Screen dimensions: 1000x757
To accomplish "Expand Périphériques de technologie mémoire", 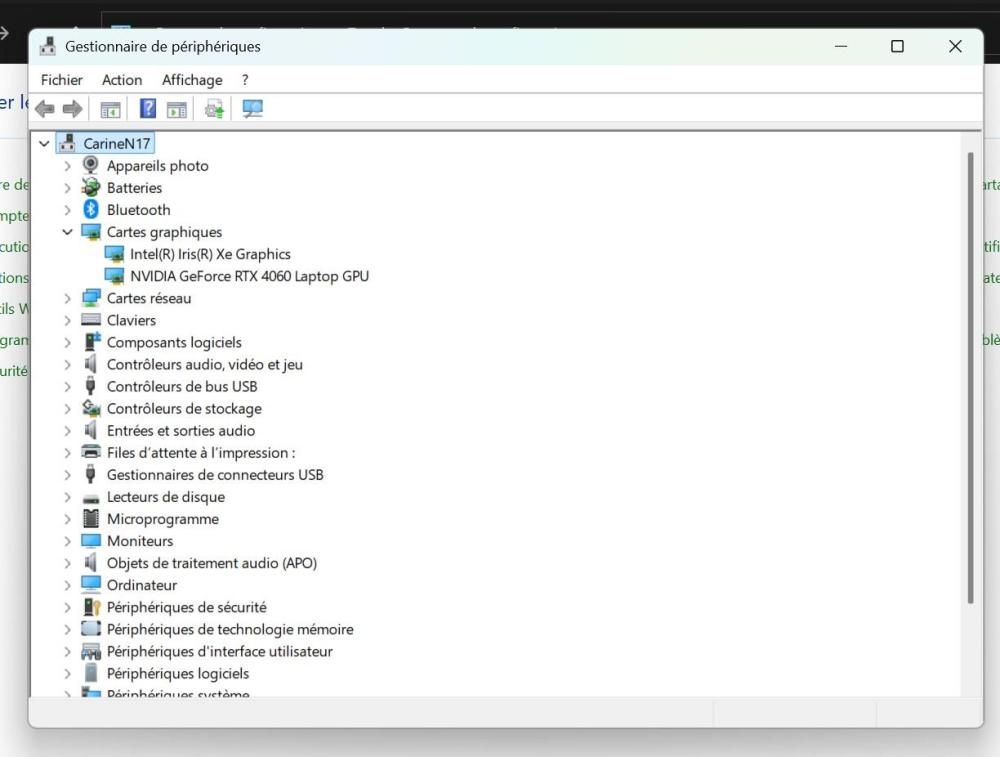I will [68, 629].
